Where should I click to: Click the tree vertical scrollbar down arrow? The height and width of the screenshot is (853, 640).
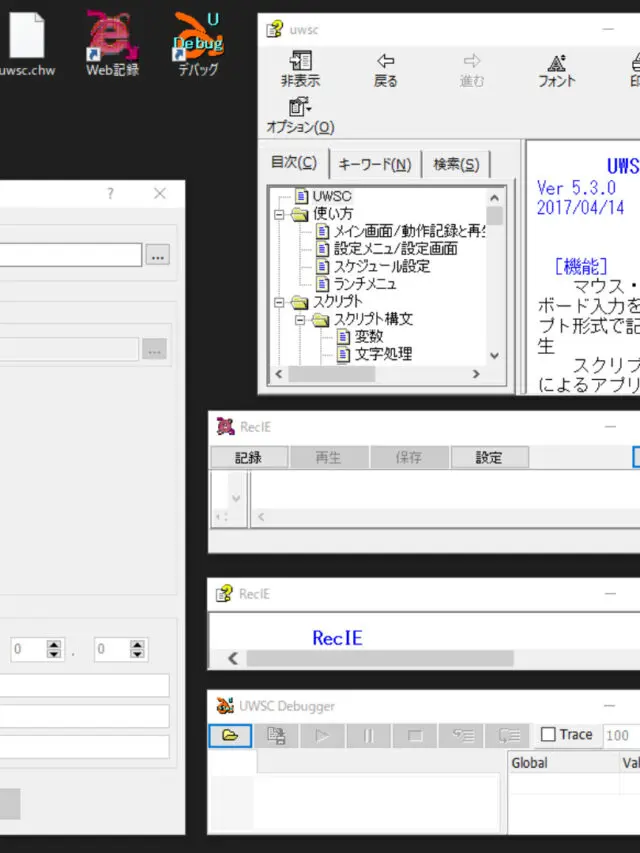click(x=494, y=356)
